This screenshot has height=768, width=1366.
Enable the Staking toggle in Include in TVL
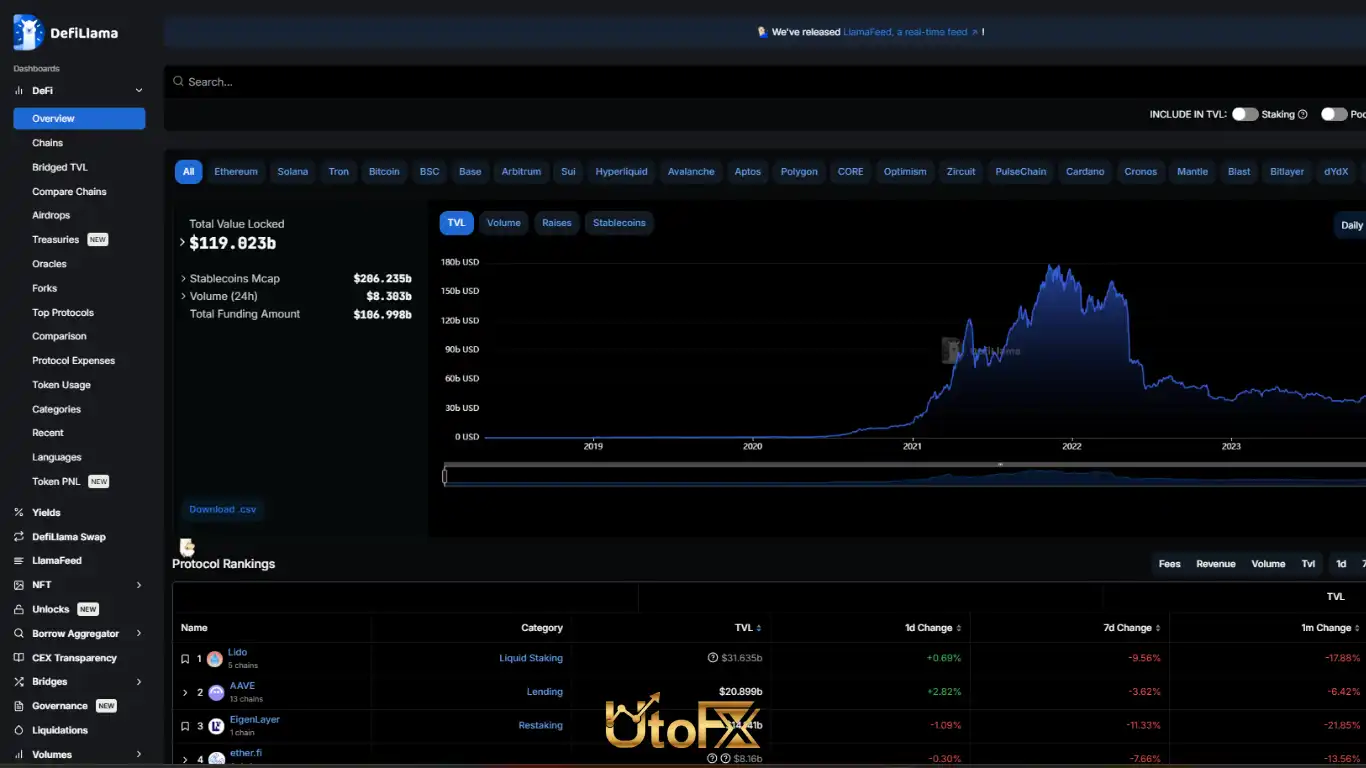point(1245,115)
